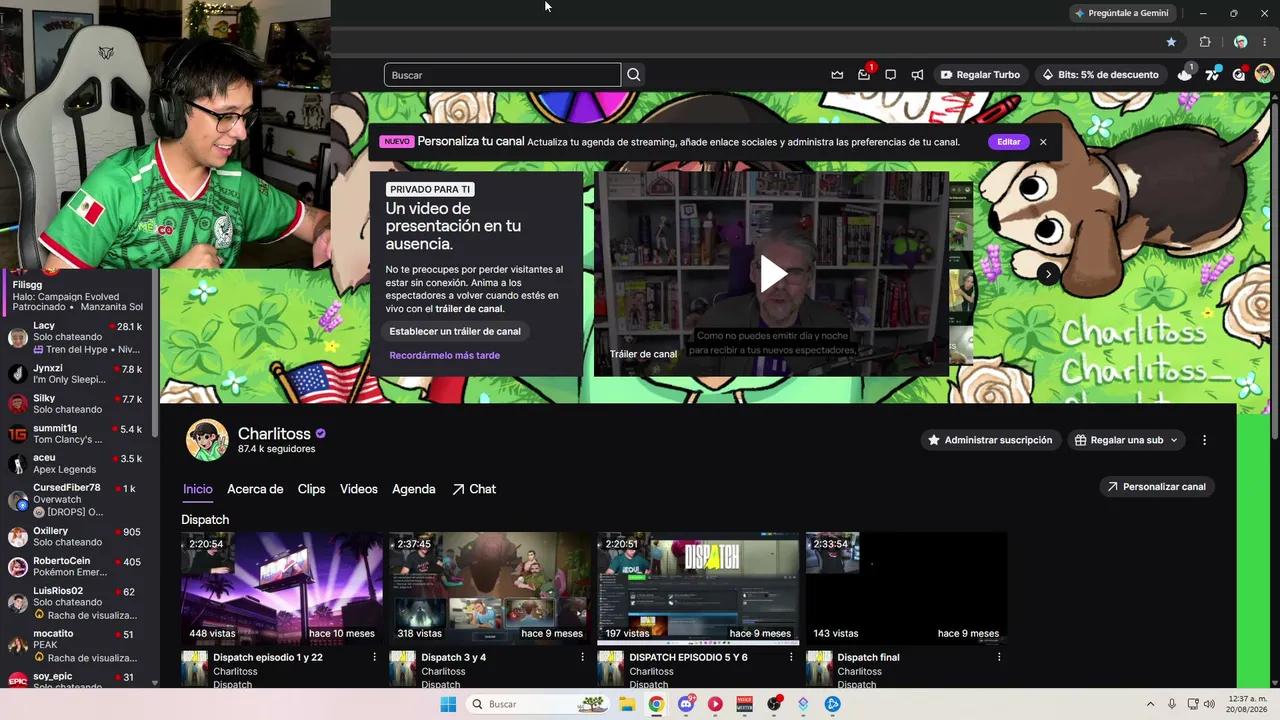
Task: Open options for Dispatch episodio 1 y 22
Action: pos(375,657)
